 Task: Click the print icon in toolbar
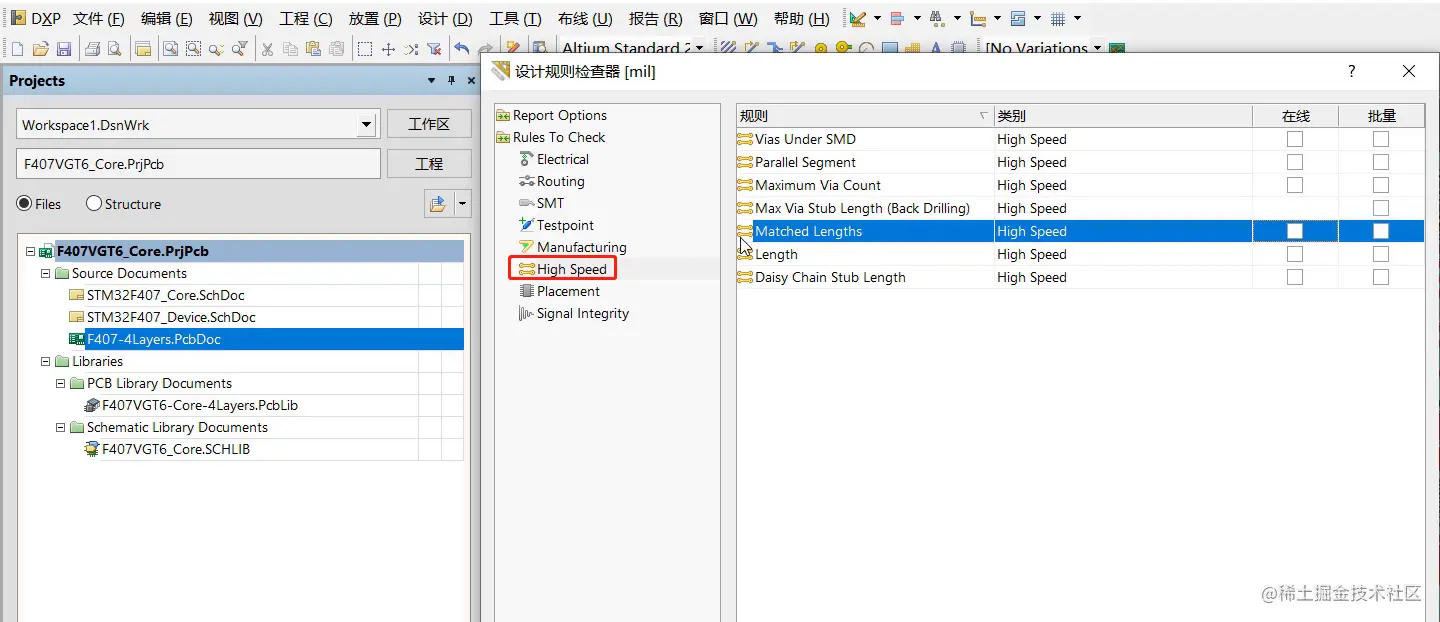point(92,49)
